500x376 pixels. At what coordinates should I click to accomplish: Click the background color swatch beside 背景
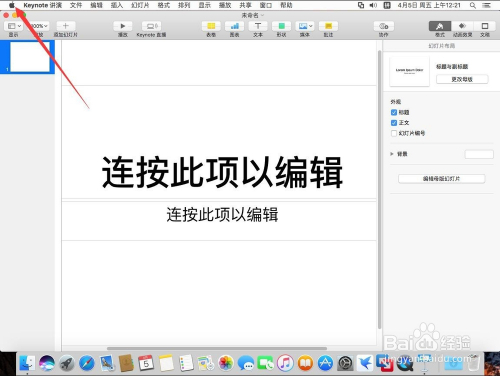479,154
